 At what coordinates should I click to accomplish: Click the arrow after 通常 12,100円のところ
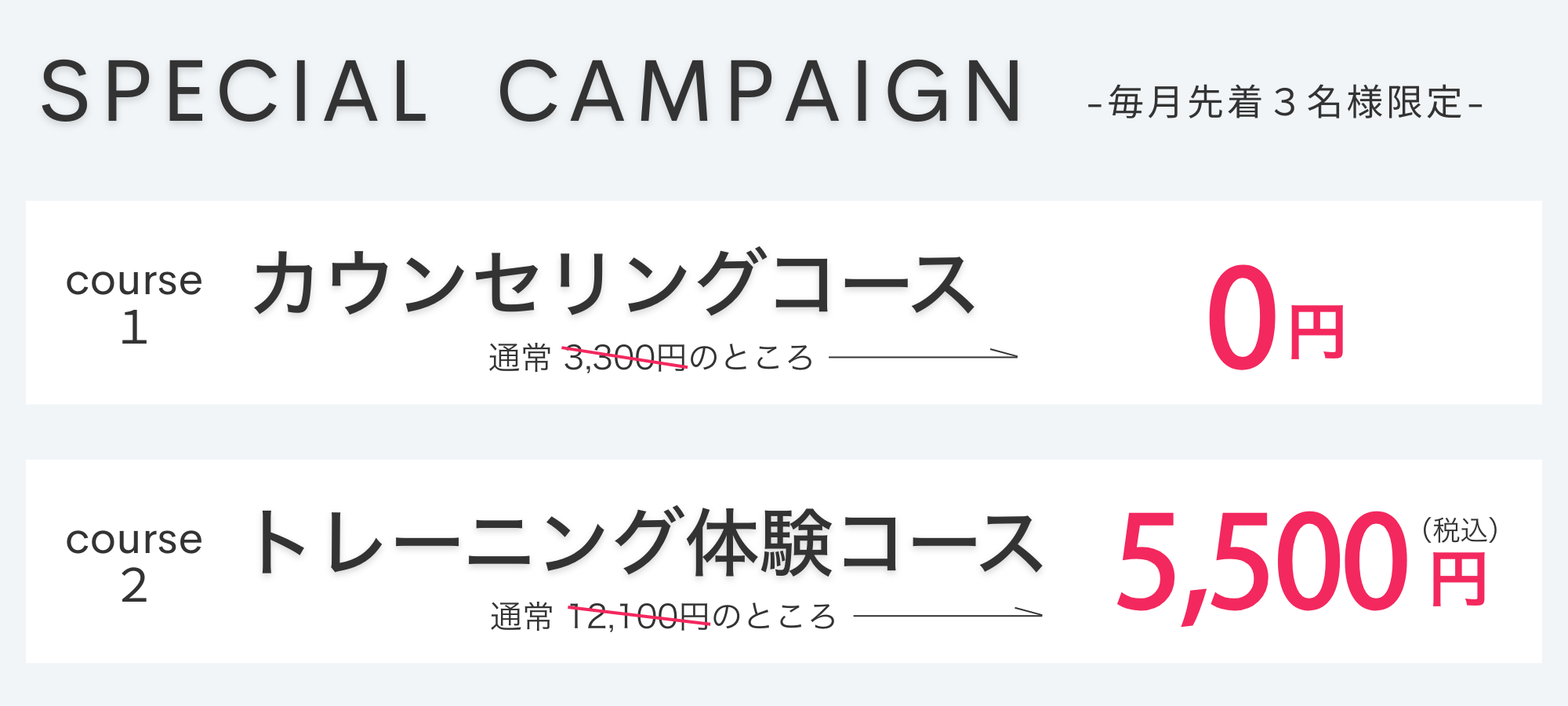tap(948, 613)
